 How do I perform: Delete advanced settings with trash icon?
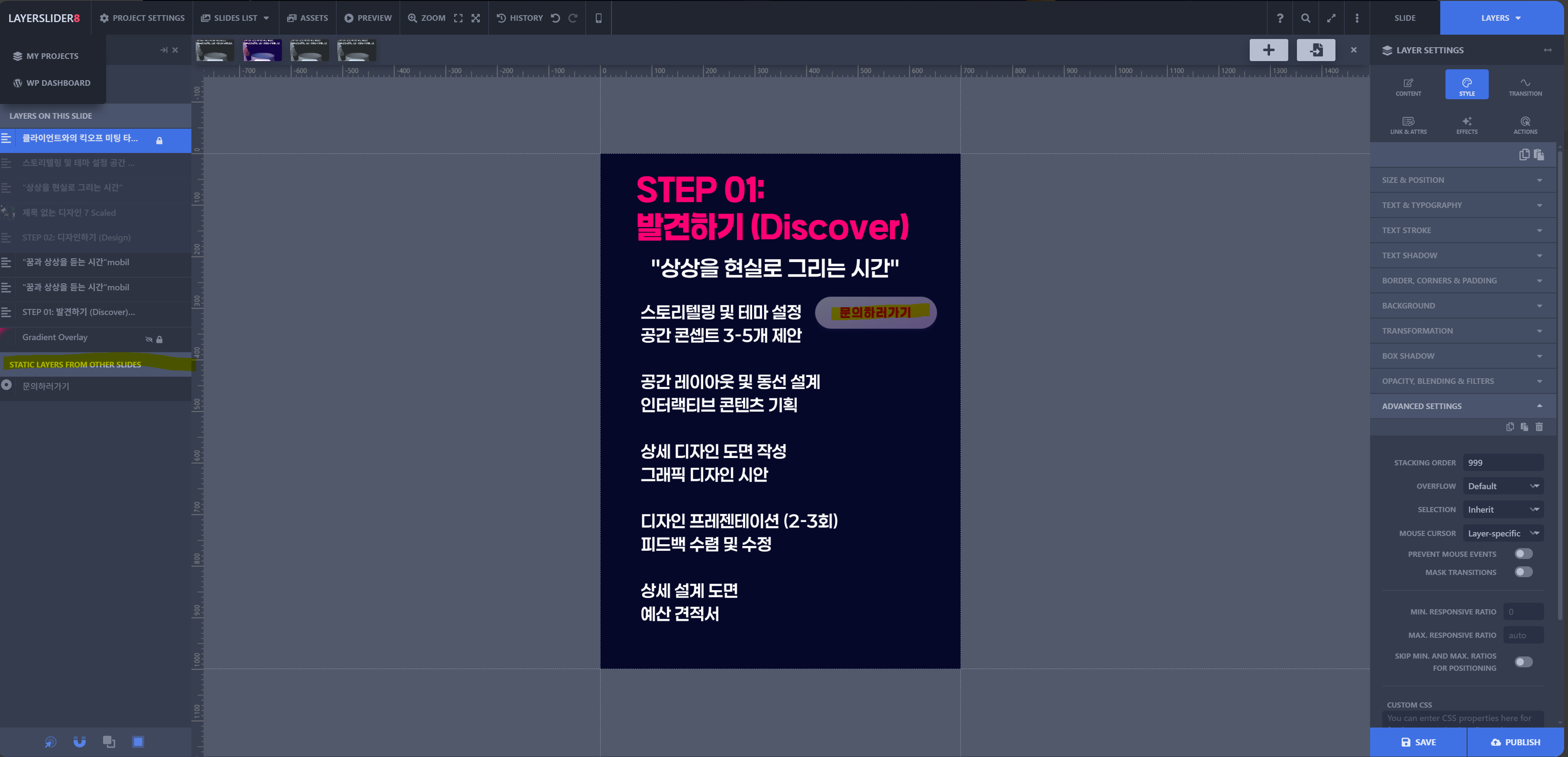1539,427
